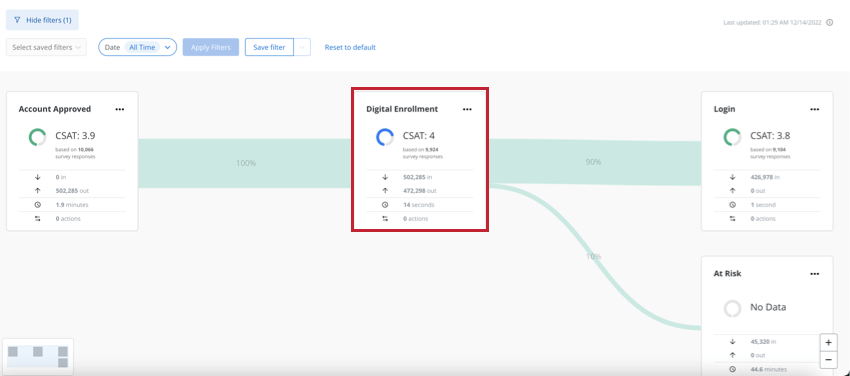
Task: Click the clock icon beside 14 seconds
Action: (385, 205)
